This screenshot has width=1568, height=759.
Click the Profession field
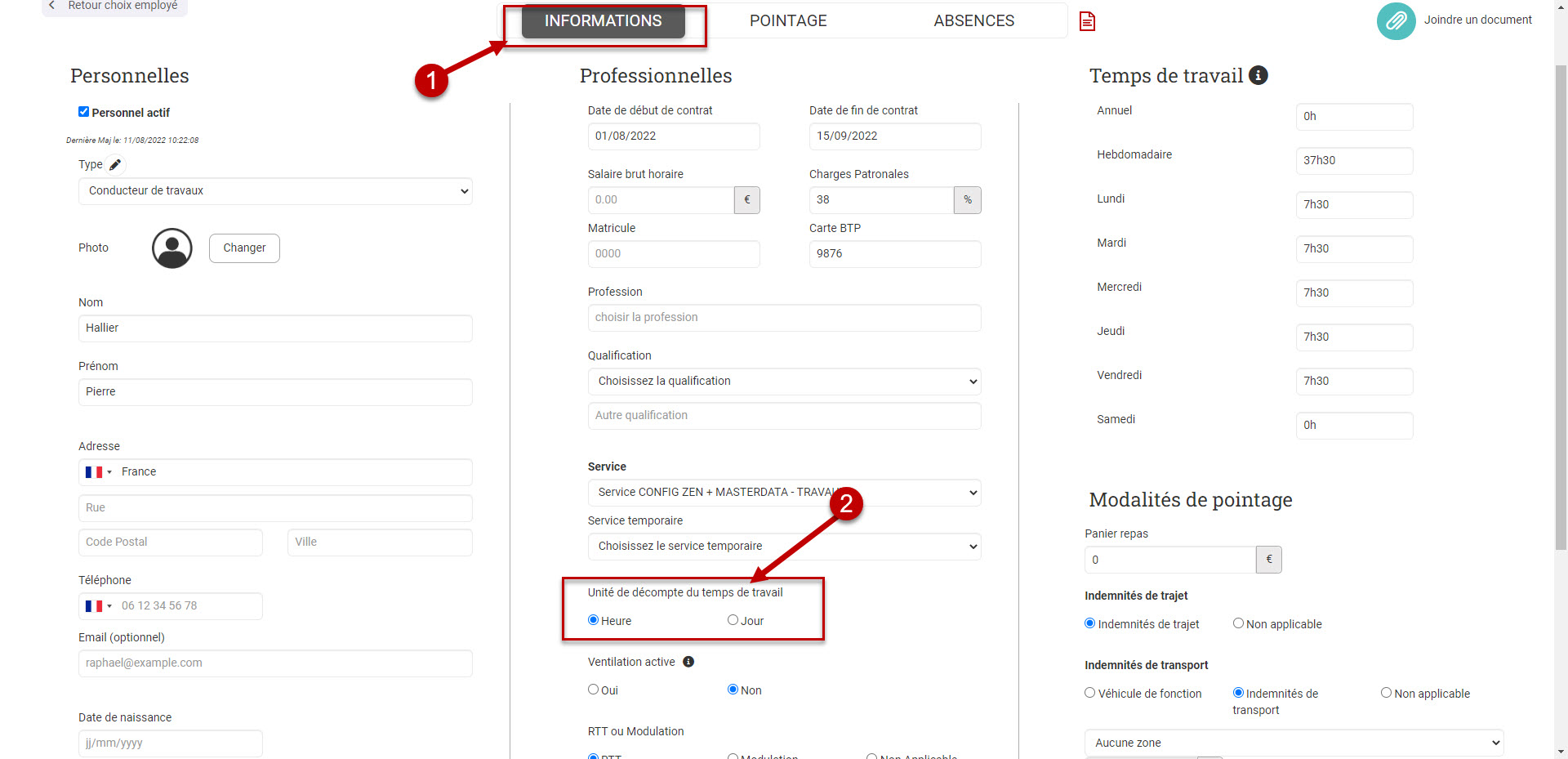(784, 318)
